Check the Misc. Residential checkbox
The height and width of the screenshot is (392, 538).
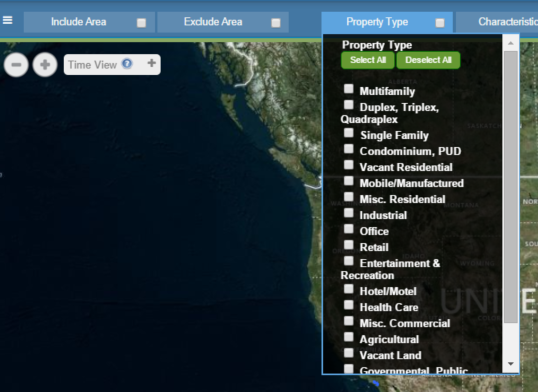click(349, 197)
